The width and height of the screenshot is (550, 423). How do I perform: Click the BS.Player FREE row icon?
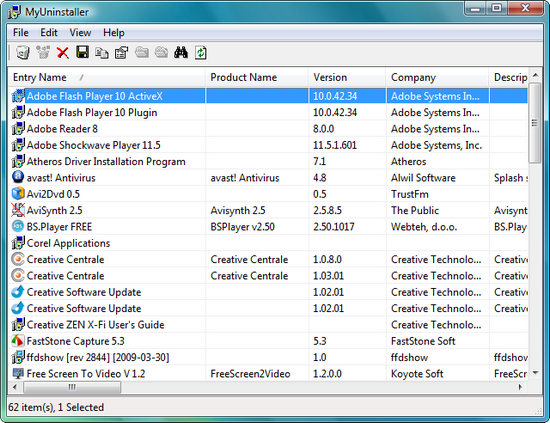click(18, 226)
